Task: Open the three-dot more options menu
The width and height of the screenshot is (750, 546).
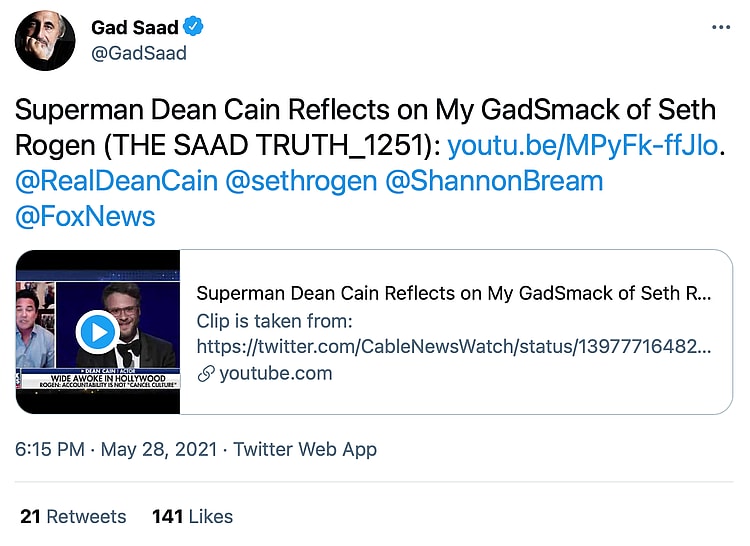Action: point(721,27)
